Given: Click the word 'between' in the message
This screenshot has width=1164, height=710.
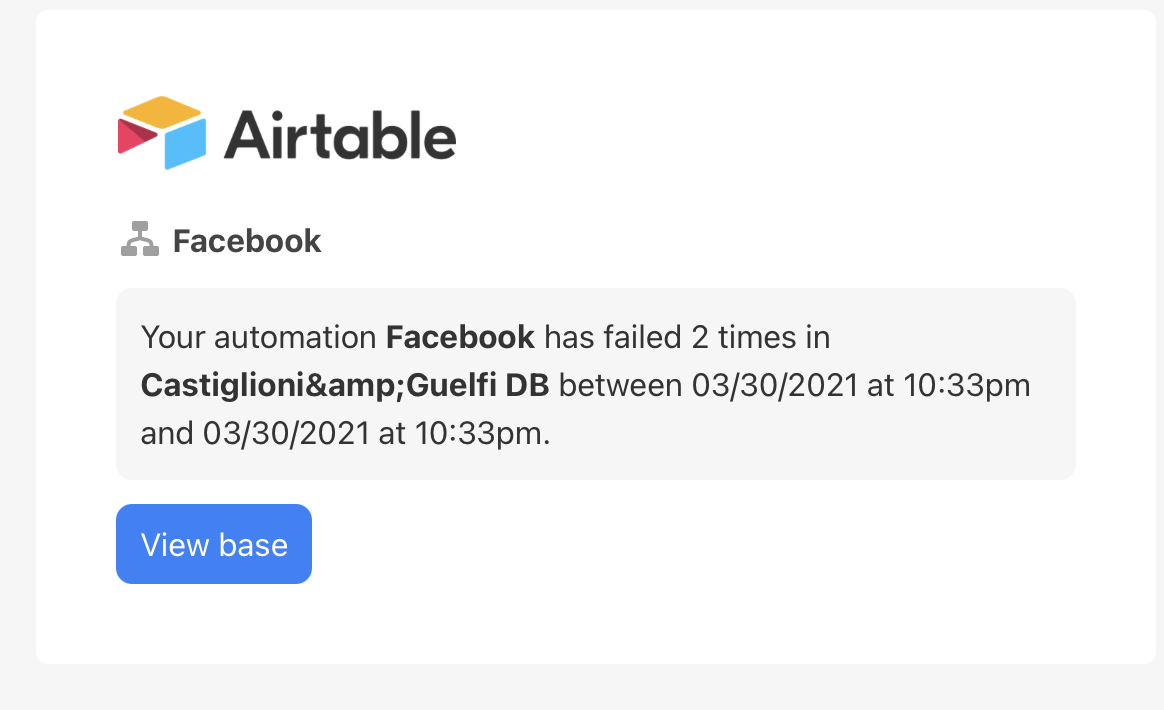Looking at the screenshot, I should pos(621,385).
